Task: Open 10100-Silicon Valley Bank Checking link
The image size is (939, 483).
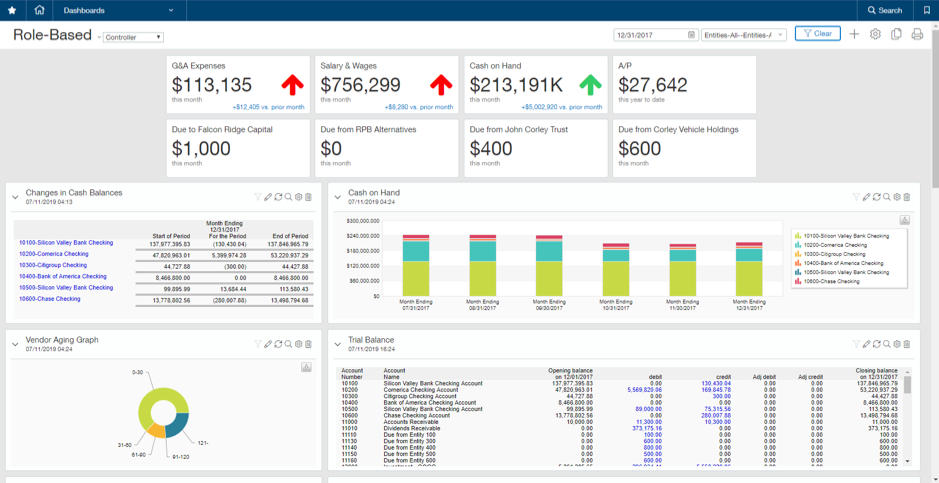Action: click(x=66, y=243)
